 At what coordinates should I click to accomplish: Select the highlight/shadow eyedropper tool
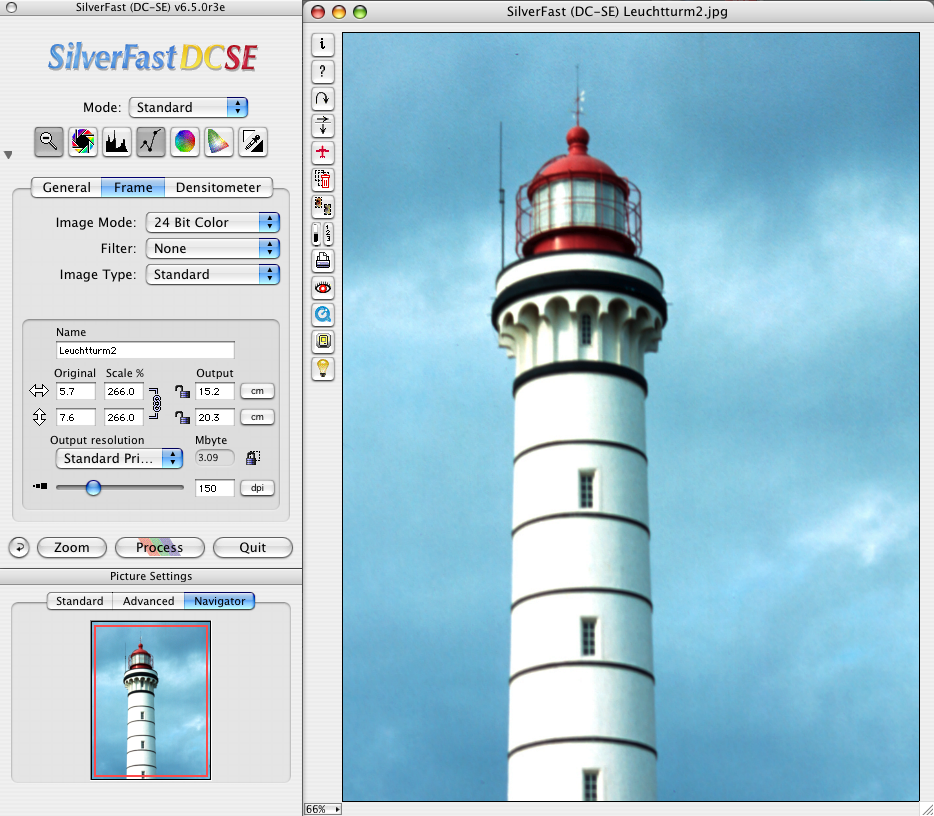pos(252,142)
